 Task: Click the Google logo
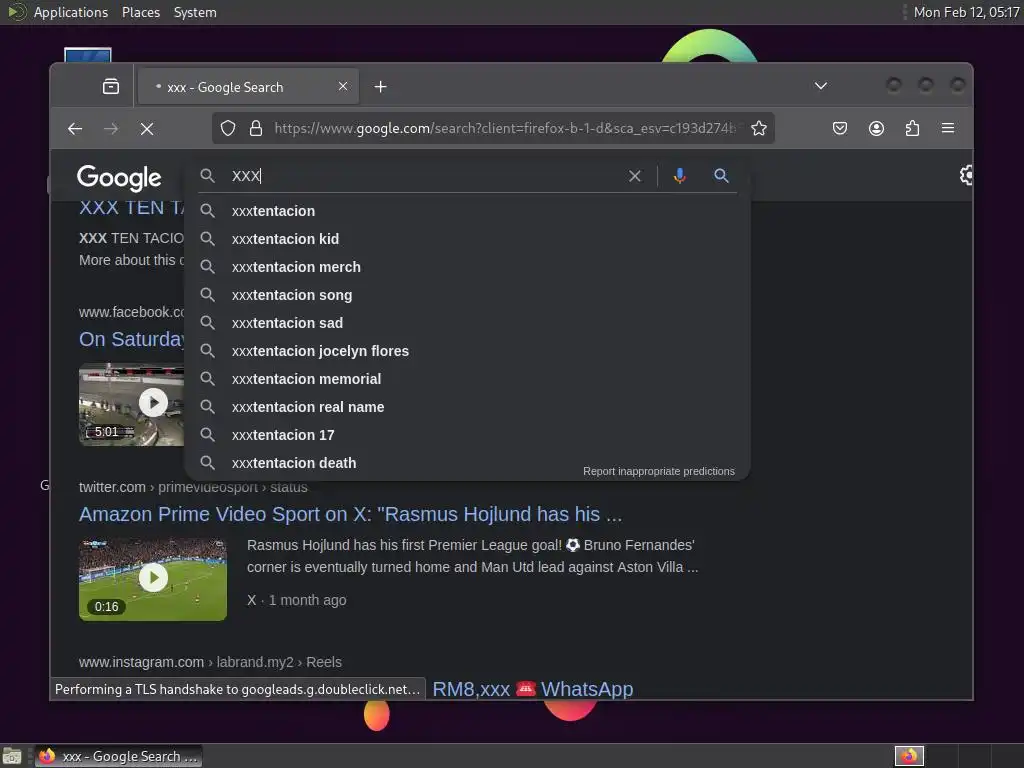pos(119,177)
